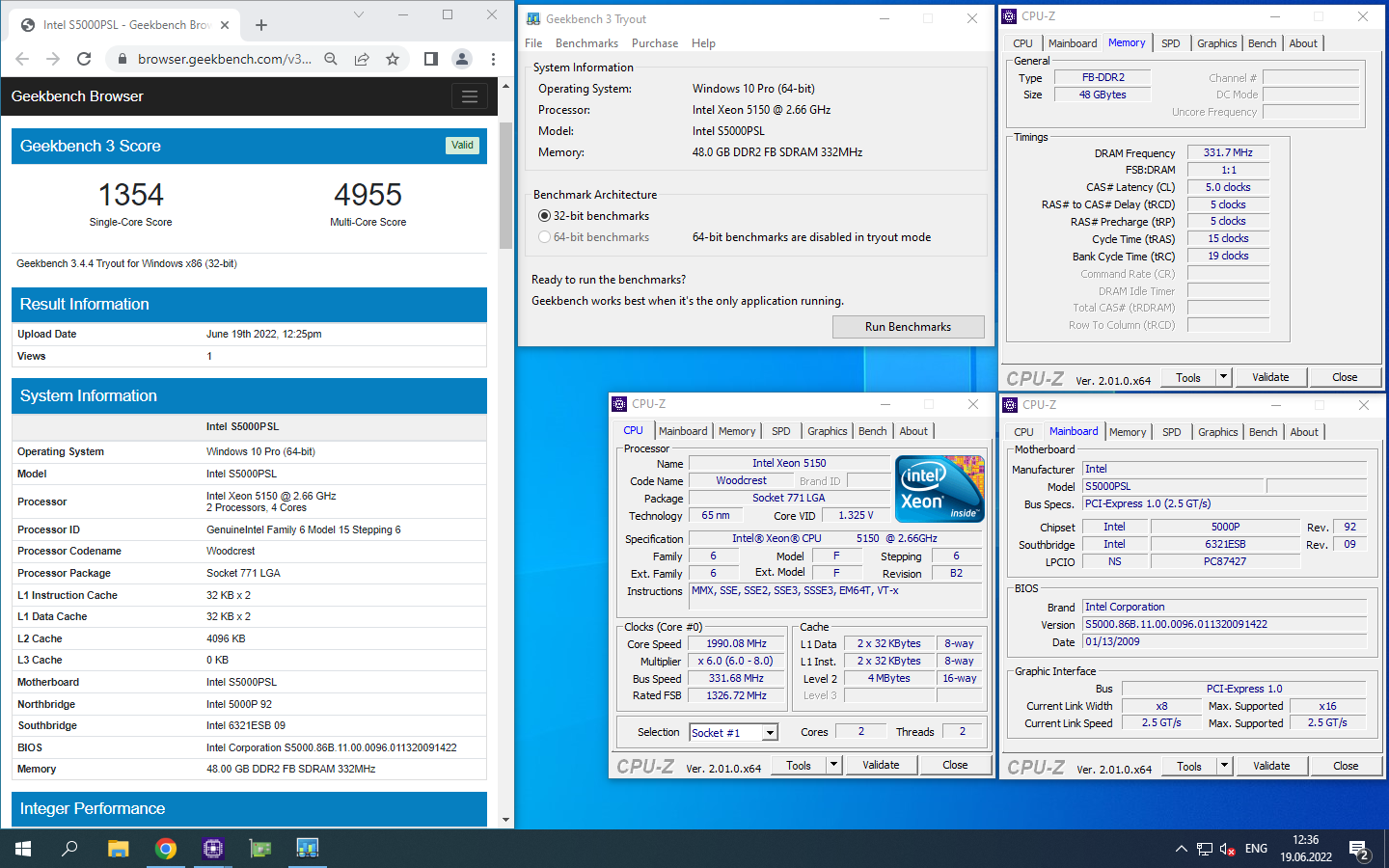This screenshot has width=1389, height=868.
Task: Open a new Chrome tab with plus
Action: coord(261,25)
